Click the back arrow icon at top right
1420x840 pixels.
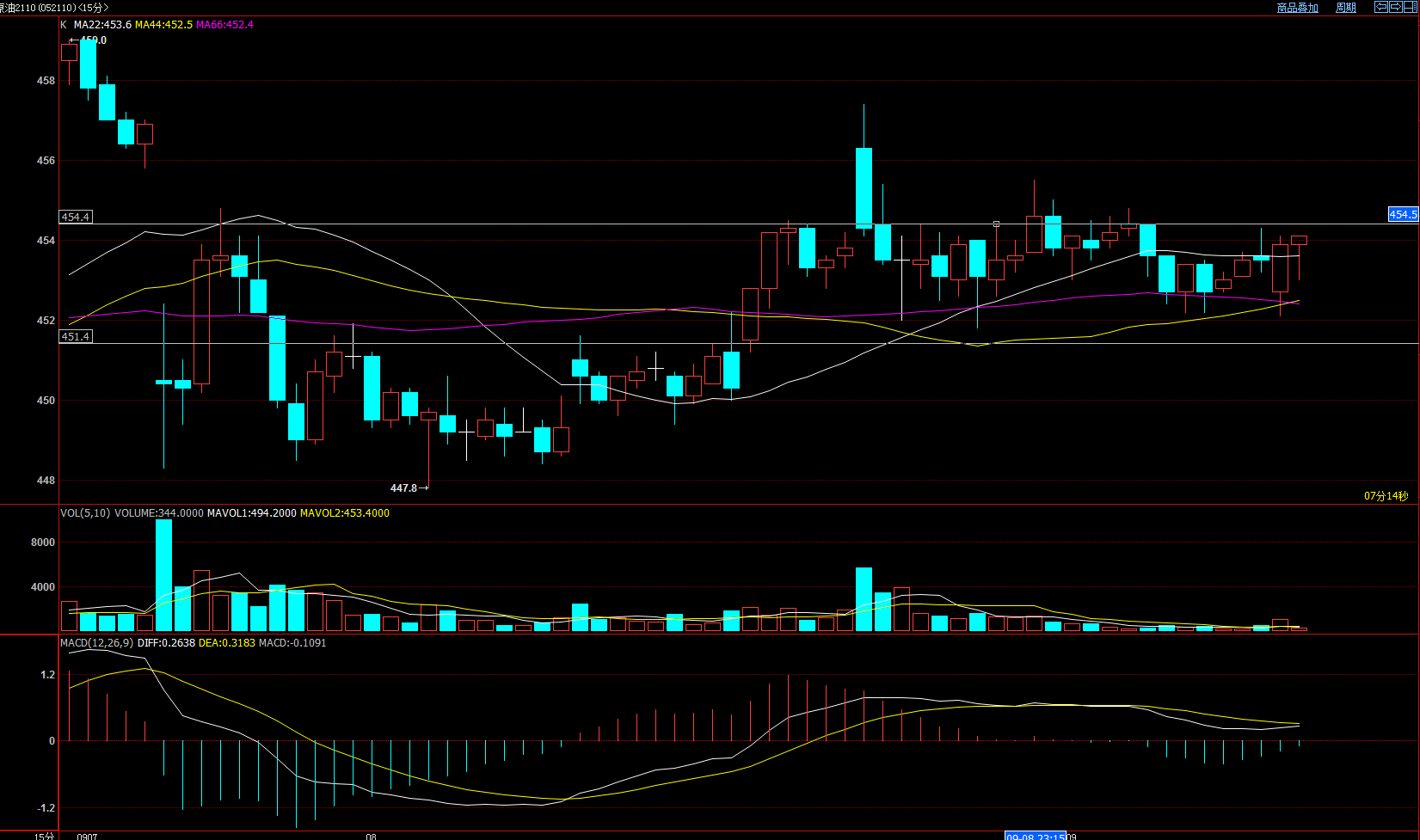(1381, 7)
